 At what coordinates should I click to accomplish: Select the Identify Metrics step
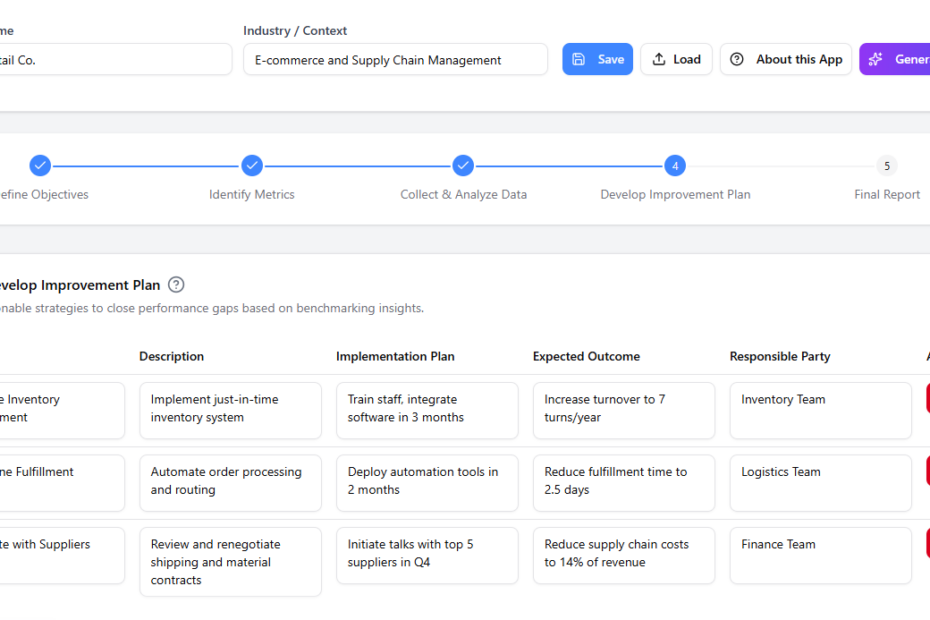pyautogui.click(x=252, y=165)
